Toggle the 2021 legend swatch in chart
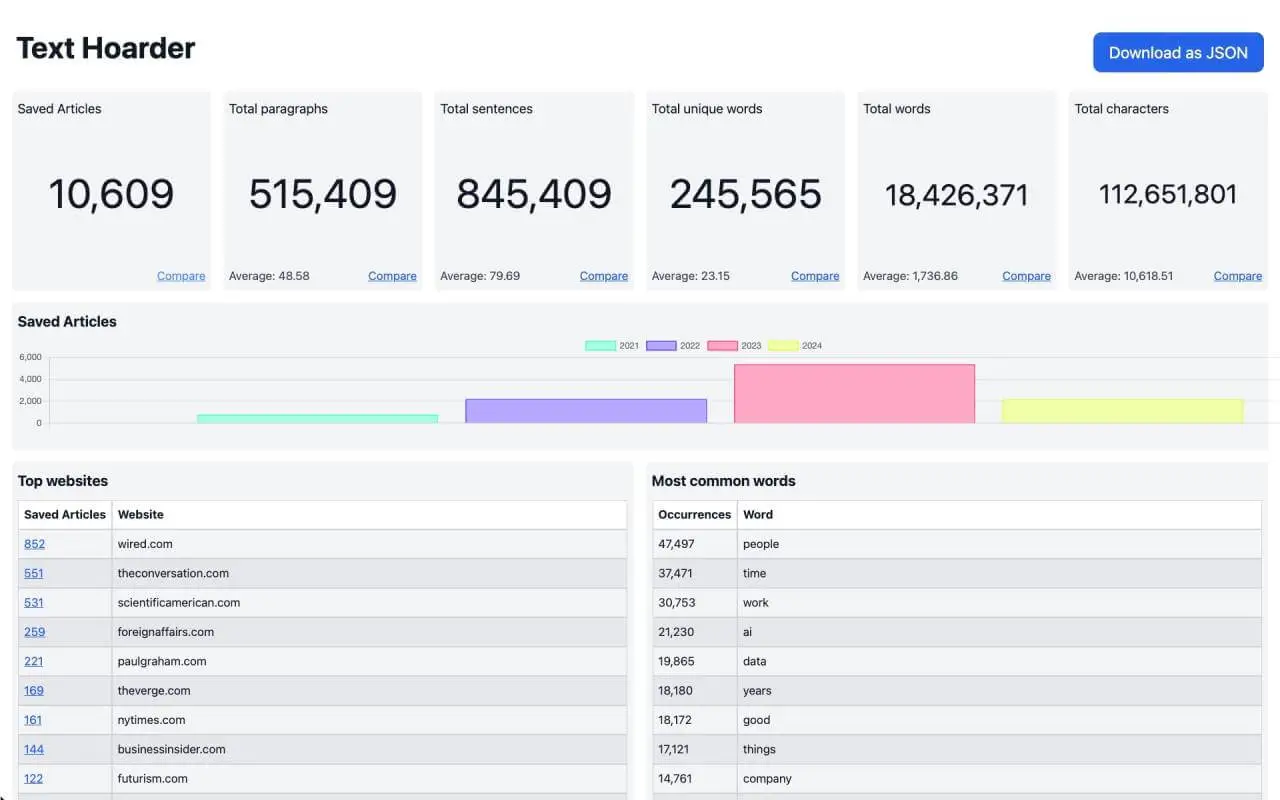 point(601,346)
